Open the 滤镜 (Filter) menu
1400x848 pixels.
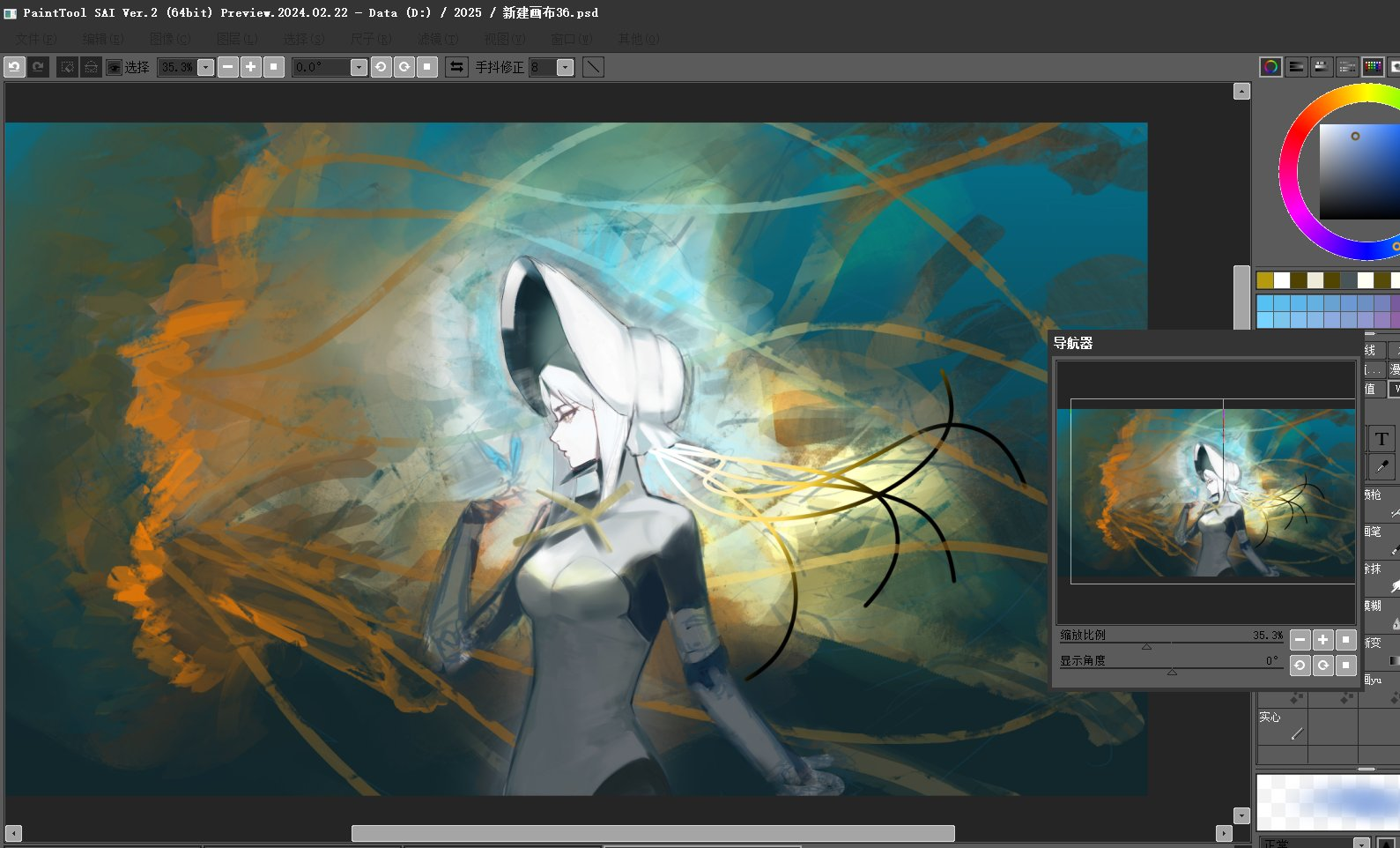[x=438, y=39]
